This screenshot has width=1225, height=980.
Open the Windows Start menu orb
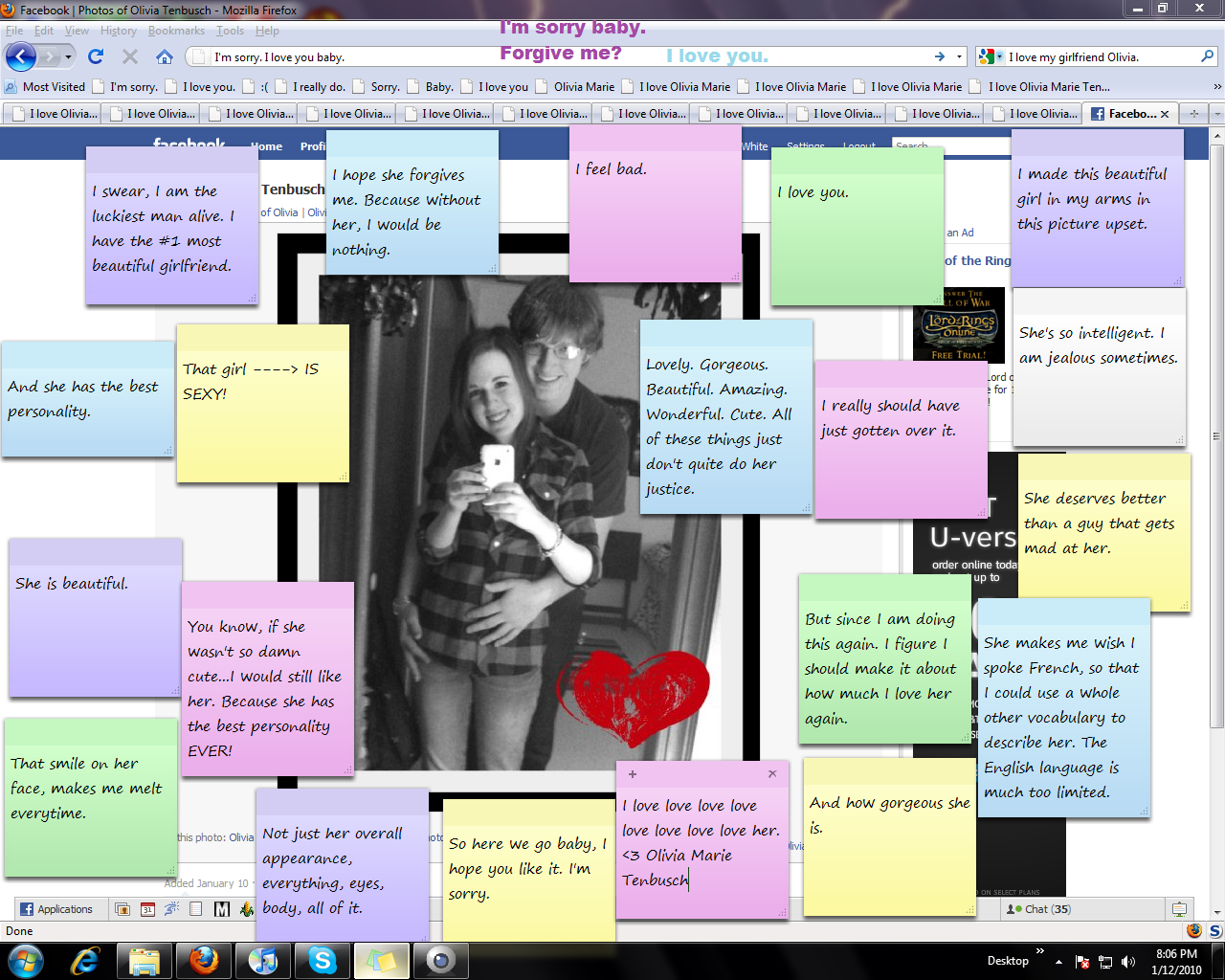click(x=25, y=961)
